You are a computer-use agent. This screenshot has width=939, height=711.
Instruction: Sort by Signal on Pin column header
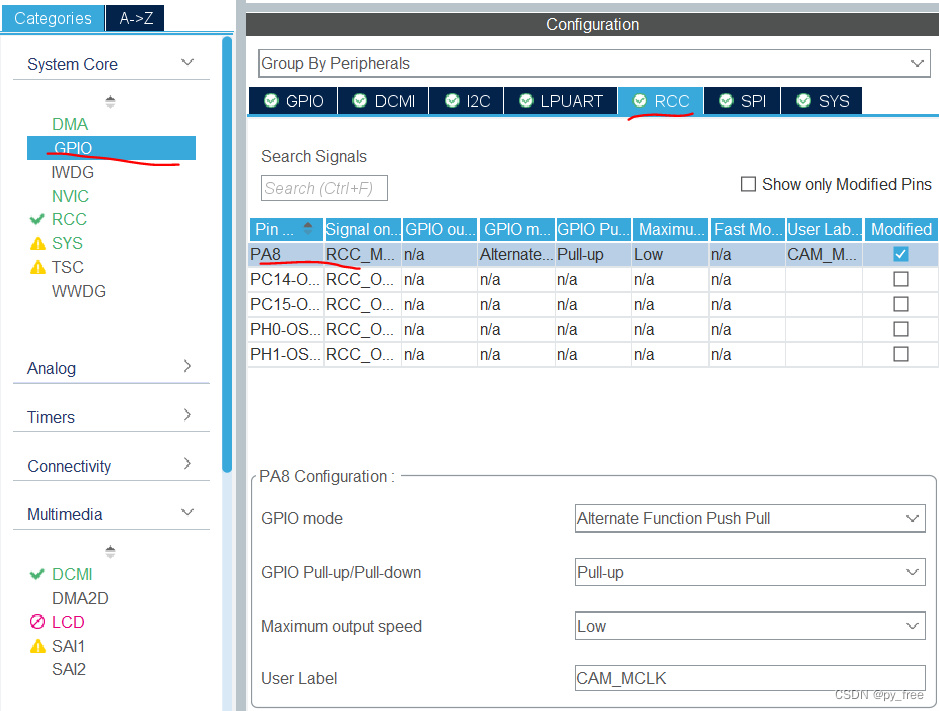[362, 229]
